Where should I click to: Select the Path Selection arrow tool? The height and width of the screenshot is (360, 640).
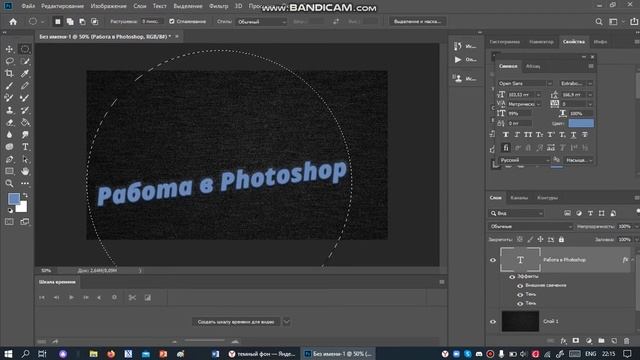click(x=25, y=159)
